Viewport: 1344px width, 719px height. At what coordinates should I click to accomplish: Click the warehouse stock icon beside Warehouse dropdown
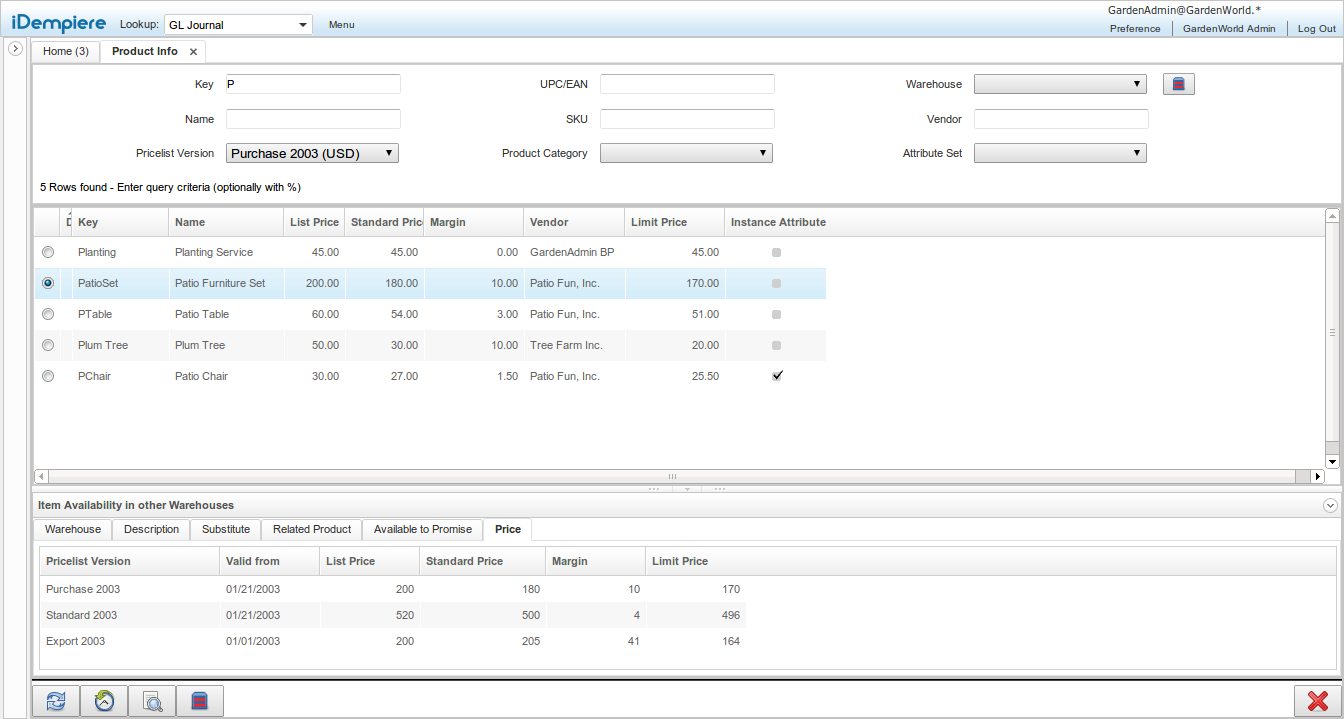[x=1178, y=84]
